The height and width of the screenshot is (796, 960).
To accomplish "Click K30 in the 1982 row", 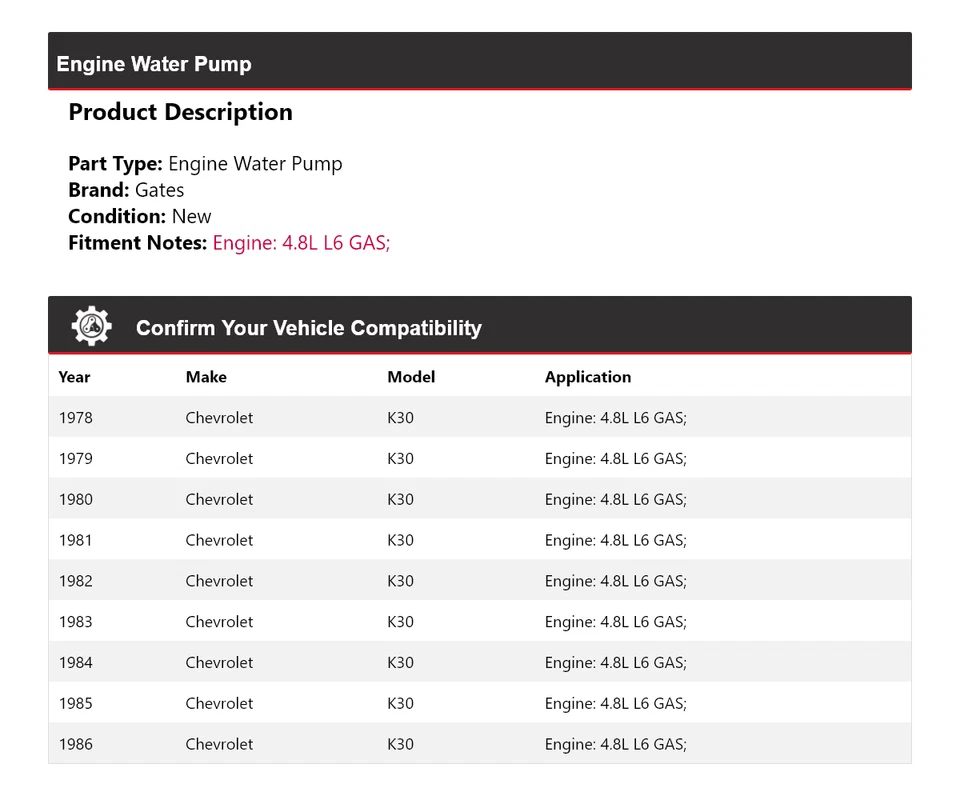I will pos(400,581).
